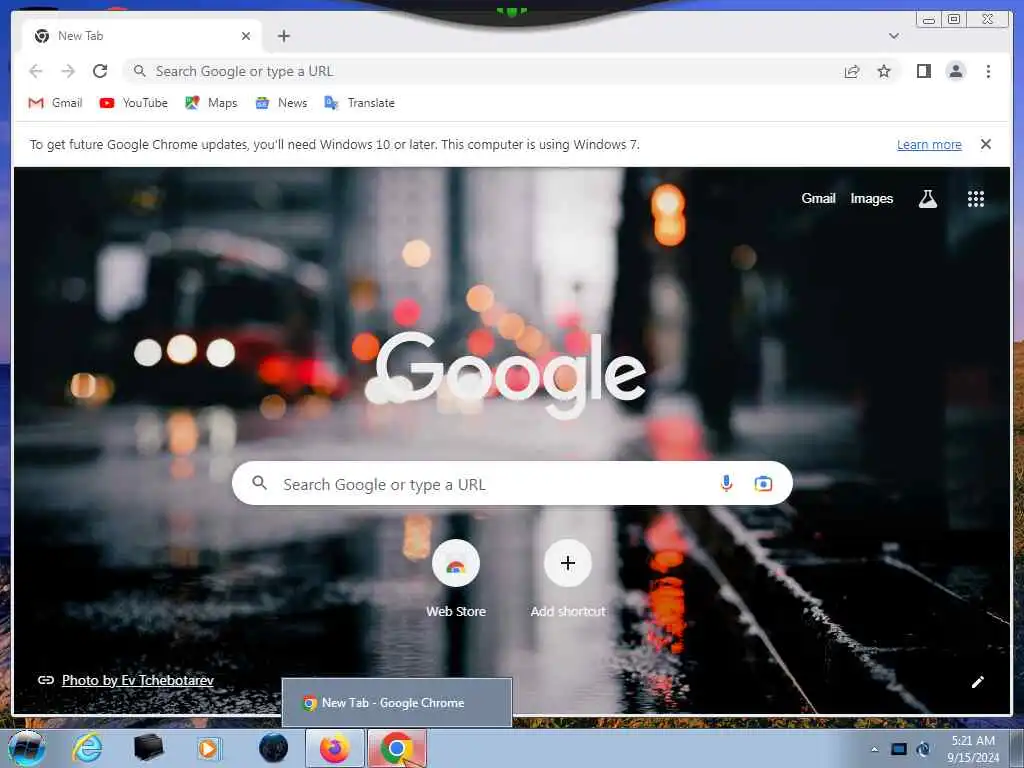Open News bookmark
The height and width of the screenshot is (768, 1024).
(x=281, y=103)
